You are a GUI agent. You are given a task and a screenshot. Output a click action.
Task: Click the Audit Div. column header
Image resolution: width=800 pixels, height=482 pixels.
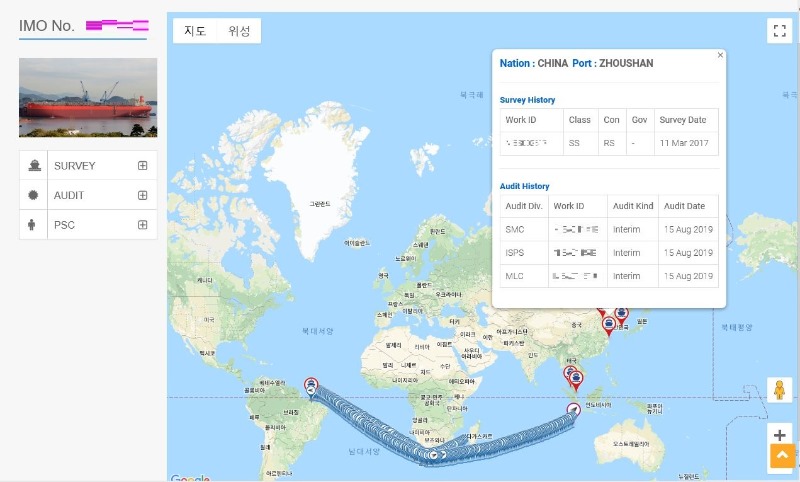[523, 206]
